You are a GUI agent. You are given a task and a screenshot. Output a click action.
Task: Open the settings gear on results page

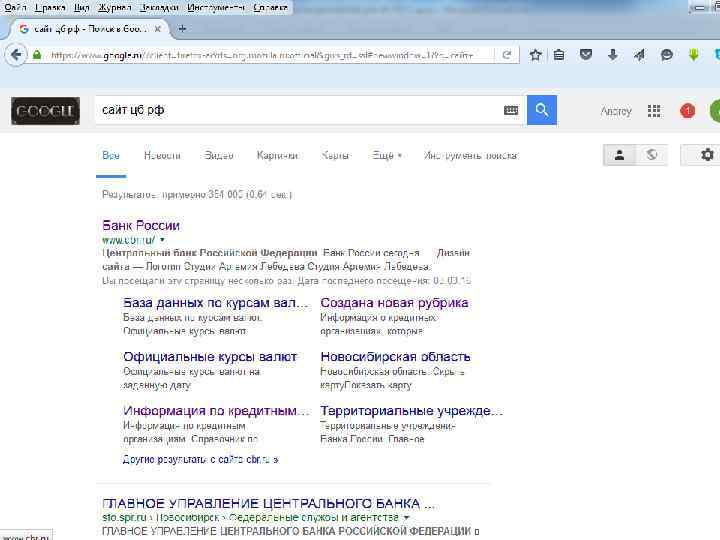click(707, 155)
